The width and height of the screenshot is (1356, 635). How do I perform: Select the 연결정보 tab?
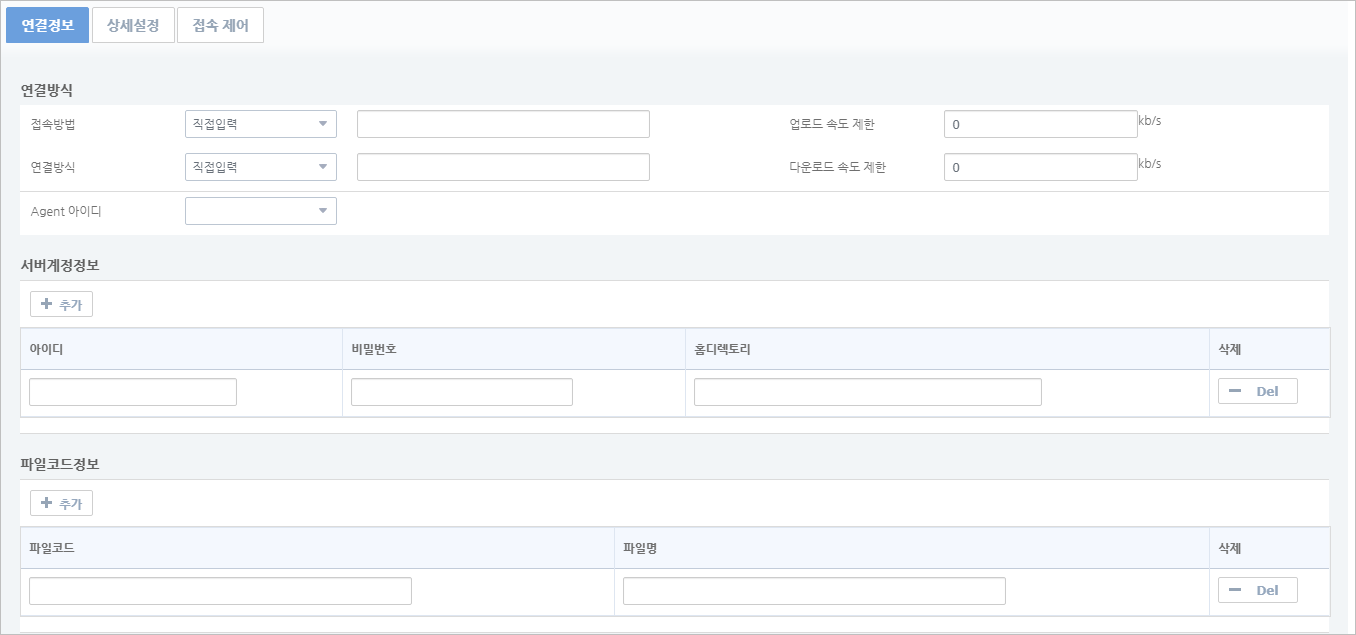[x=48, y=26]
